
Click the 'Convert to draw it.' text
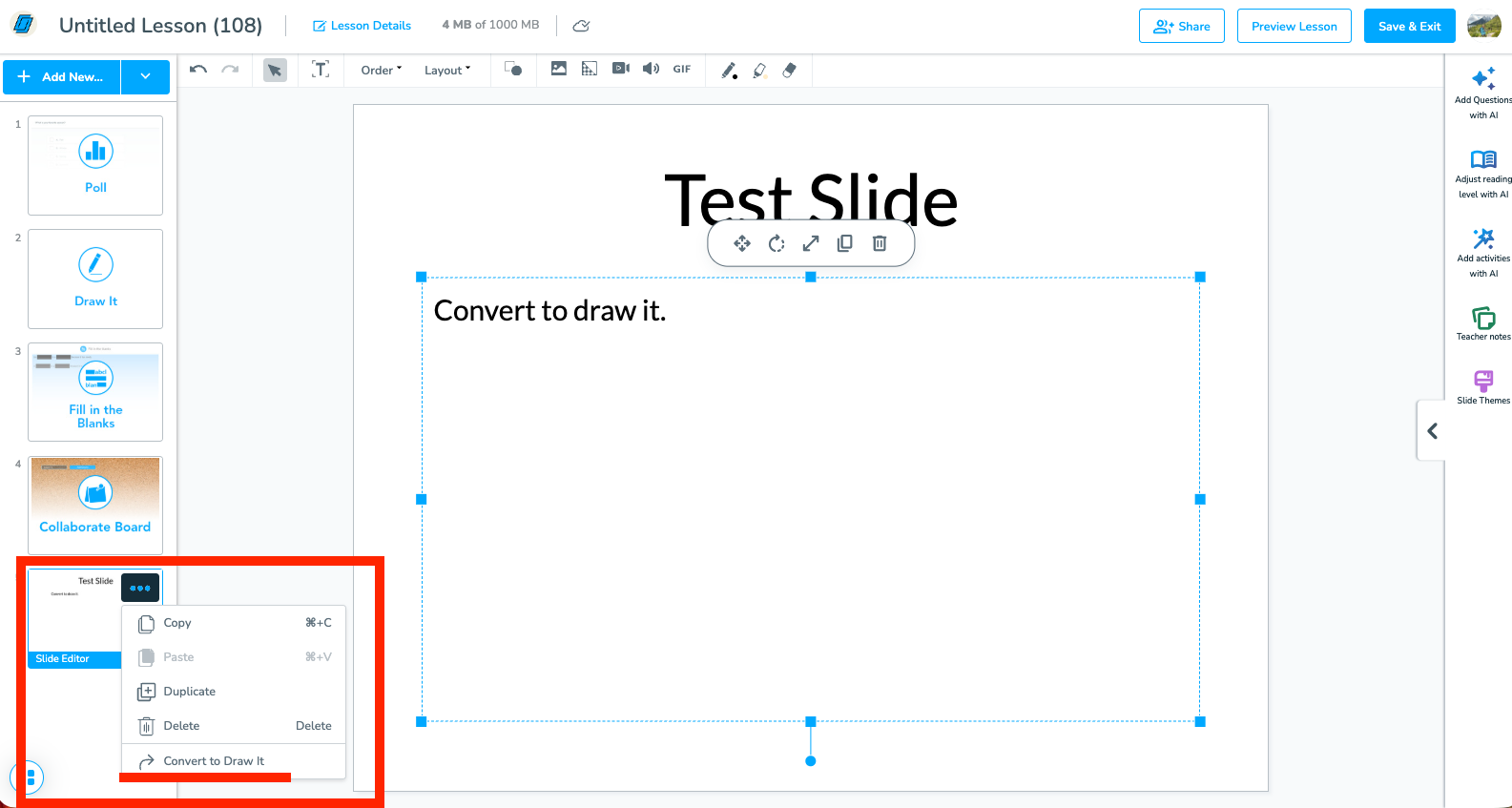click(549, 311)
